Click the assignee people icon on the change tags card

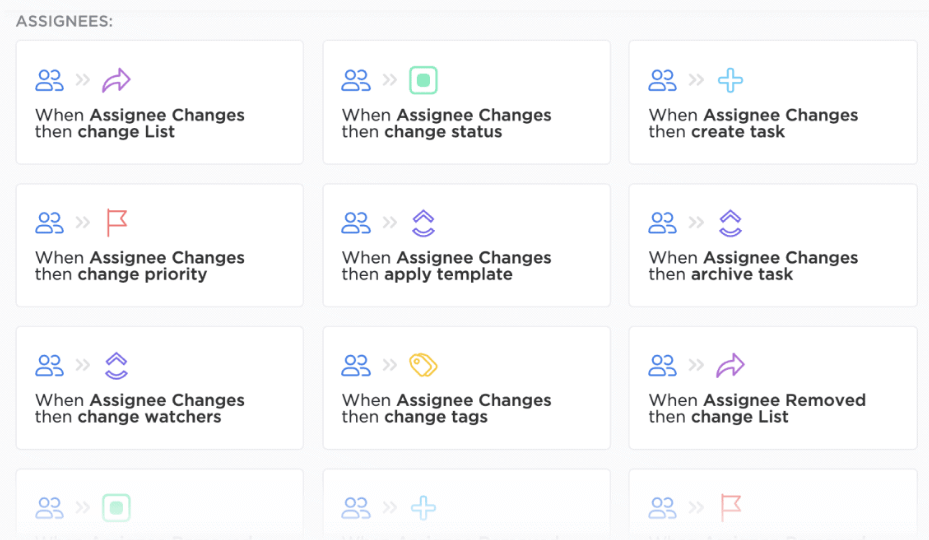click(x=356, y=366)
